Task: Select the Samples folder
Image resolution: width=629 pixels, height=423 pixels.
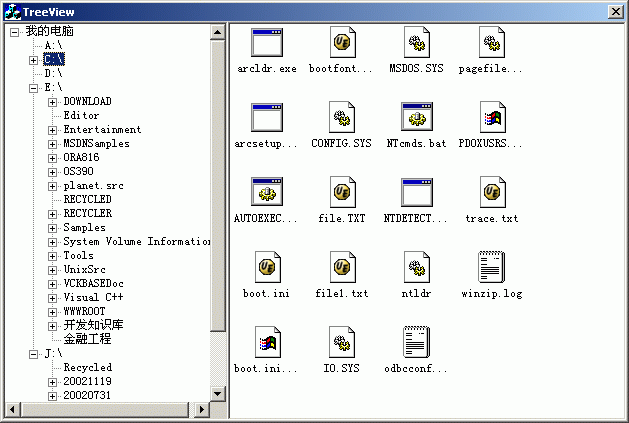Action: [x=84, y=228]
